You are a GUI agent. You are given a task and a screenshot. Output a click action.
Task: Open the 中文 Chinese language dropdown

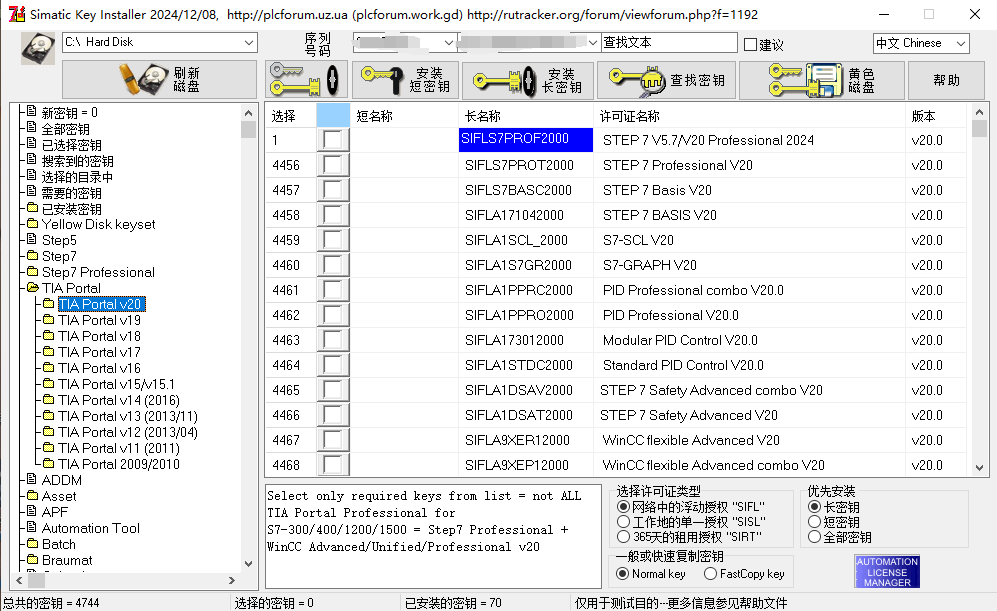pyautogui.click(x=960, y=43)
